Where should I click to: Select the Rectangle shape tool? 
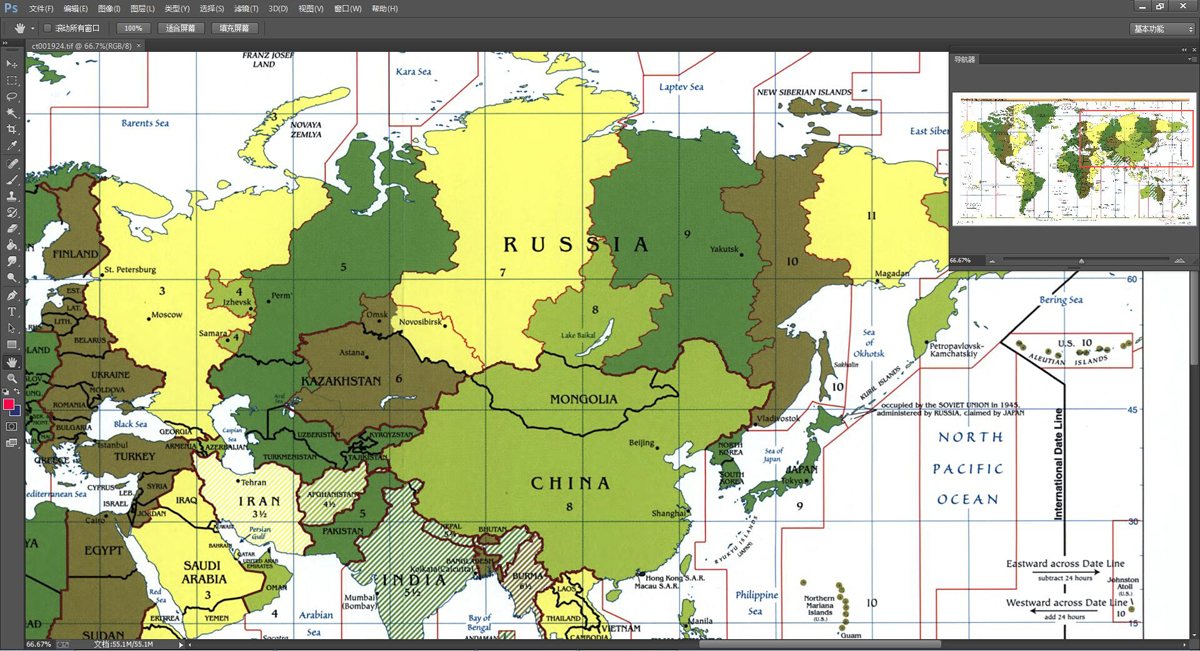12,345
